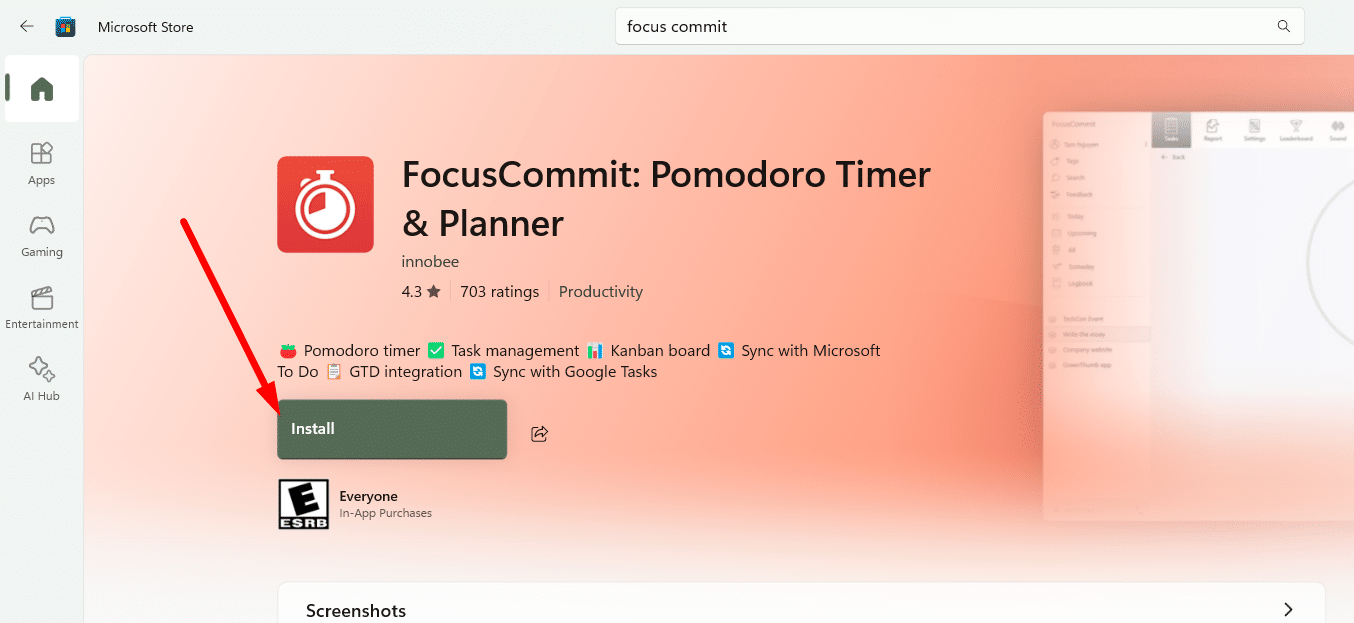
Task: Click the Microsoft Store logo icon
Action: tap(66, 27)
